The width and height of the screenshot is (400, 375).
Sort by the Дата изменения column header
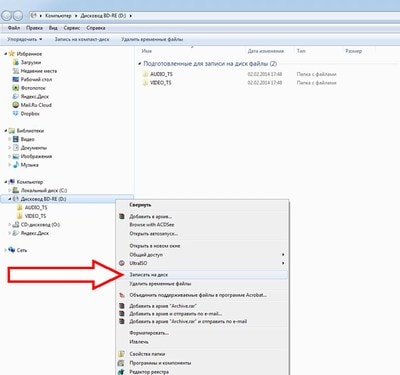click(x=266, y=51)
